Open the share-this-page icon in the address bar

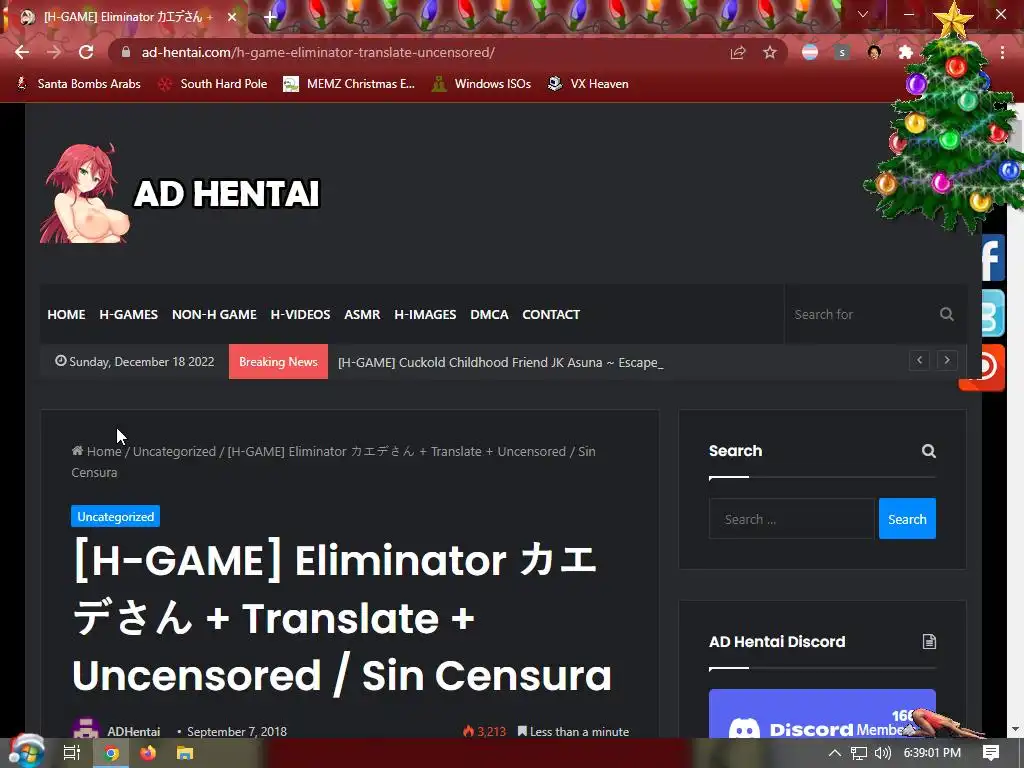pos(738,52)
